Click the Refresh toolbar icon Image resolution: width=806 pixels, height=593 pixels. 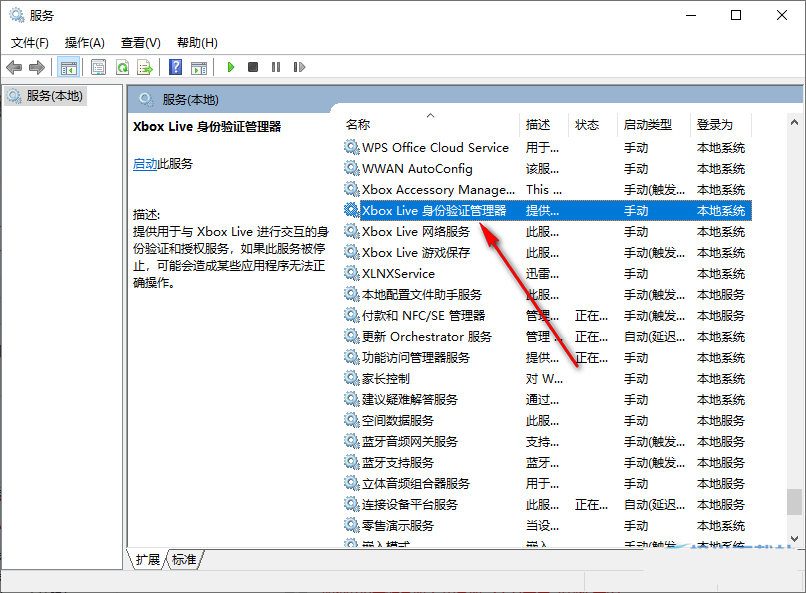[122, 67]
